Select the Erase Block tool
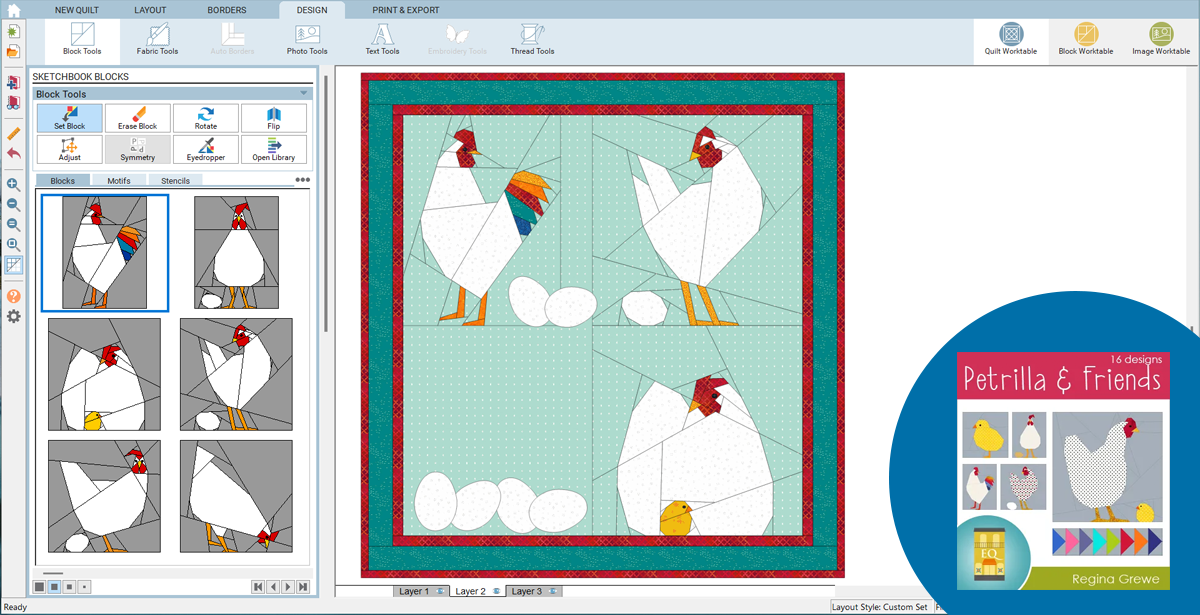1200x615 pixels. point(138,118)
